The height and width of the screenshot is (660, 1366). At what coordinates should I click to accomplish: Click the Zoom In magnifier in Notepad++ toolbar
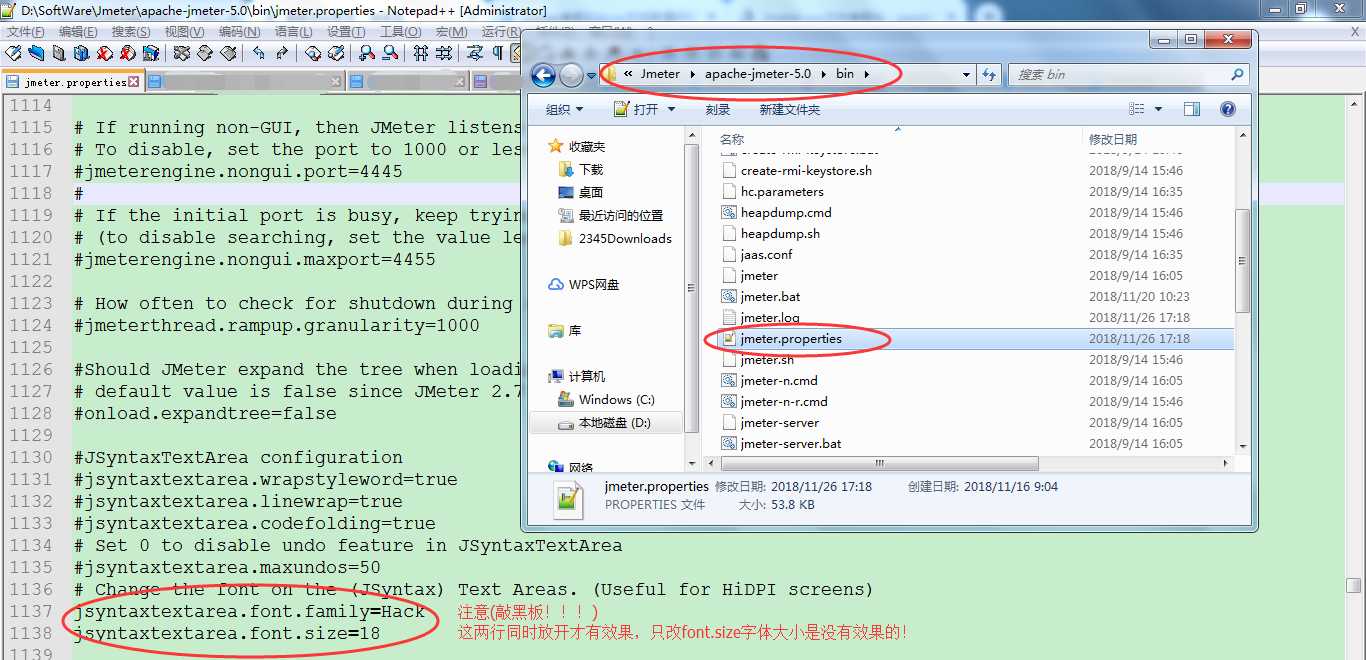coord(367,53)
